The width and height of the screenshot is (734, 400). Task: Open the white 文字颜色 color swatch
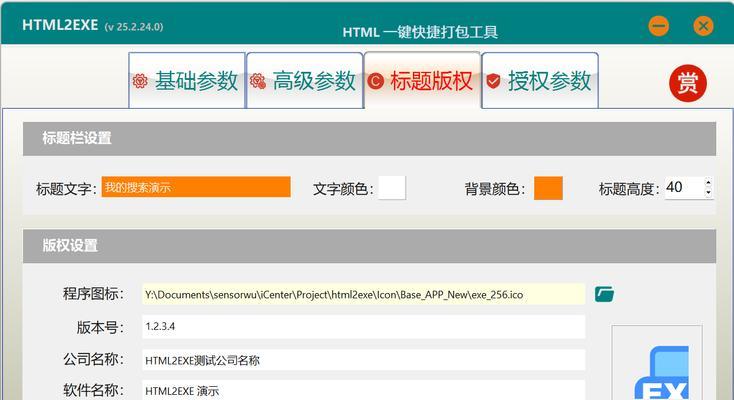[392, 188]
